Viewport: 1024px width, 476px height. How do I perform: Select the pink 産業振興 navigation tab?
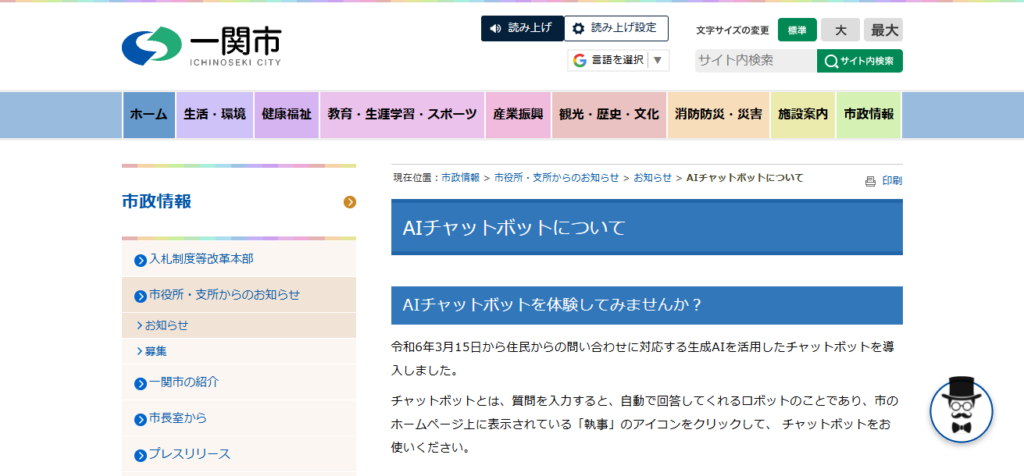coord(517,114)
